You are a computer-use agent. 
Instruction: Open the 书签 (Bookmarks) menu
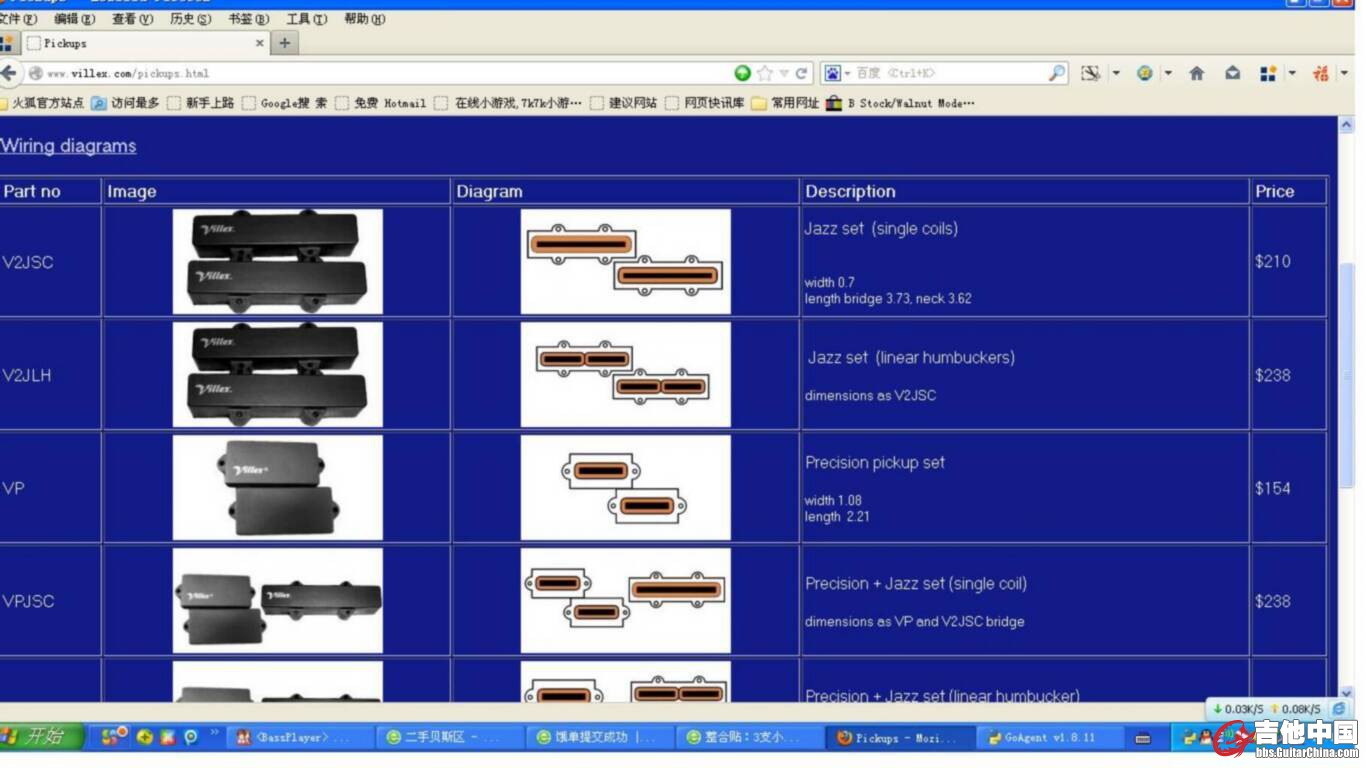pyautogui.click(x=248, y=19)
